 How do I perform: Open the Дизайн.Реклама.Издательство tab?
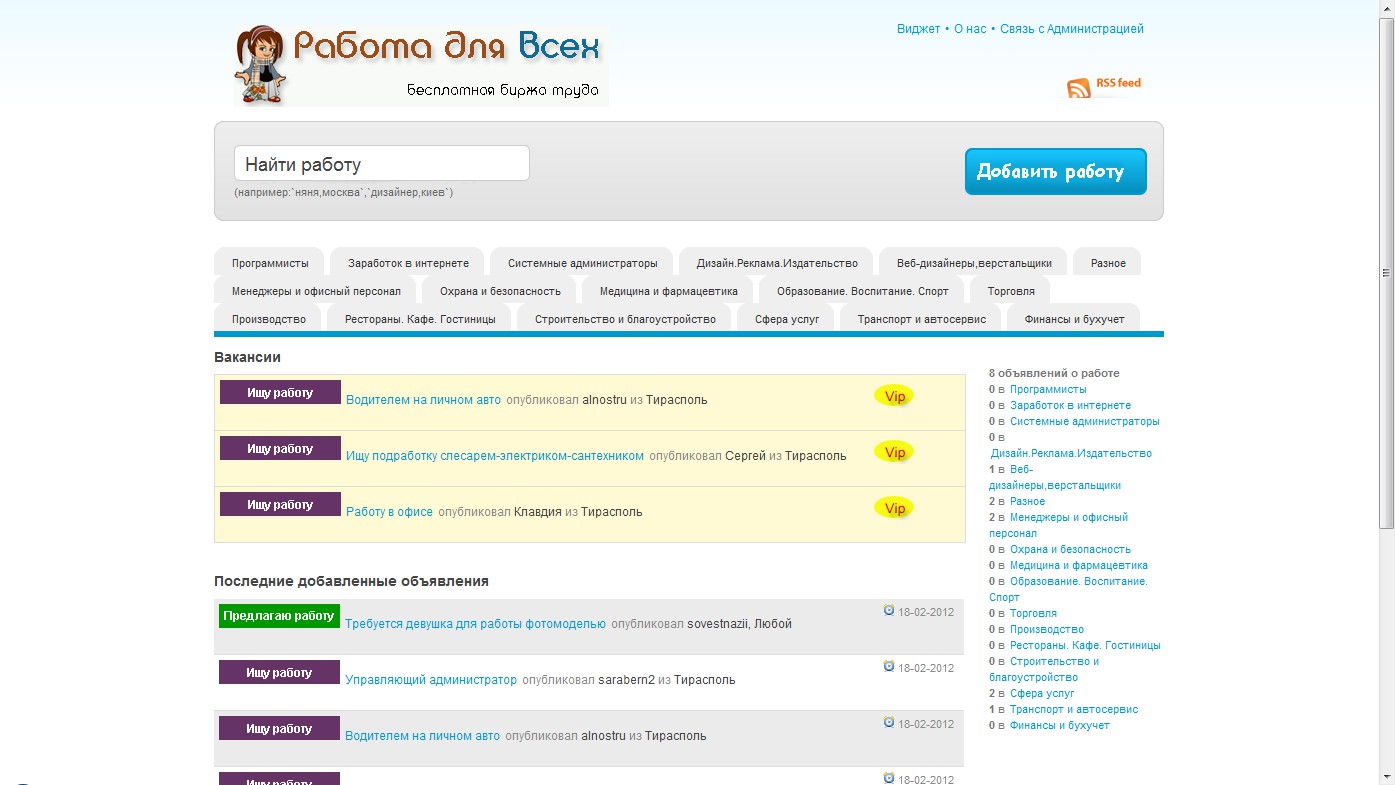(777, 263)
